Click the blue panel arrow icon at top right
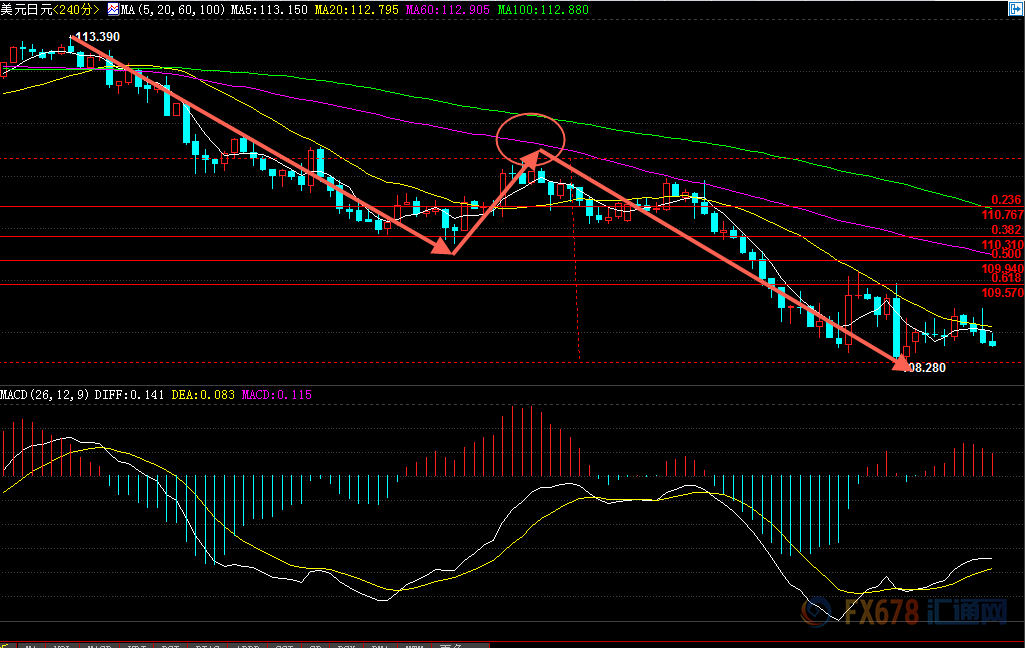This screenshot has width=1025, height=648. click(1017, 9)
